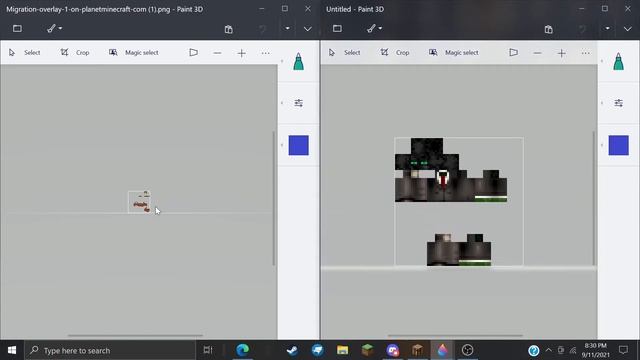This screenshot has width=640, height=360.
Task: Activate Magic select in Untitled window
Action: pos(454,53)
